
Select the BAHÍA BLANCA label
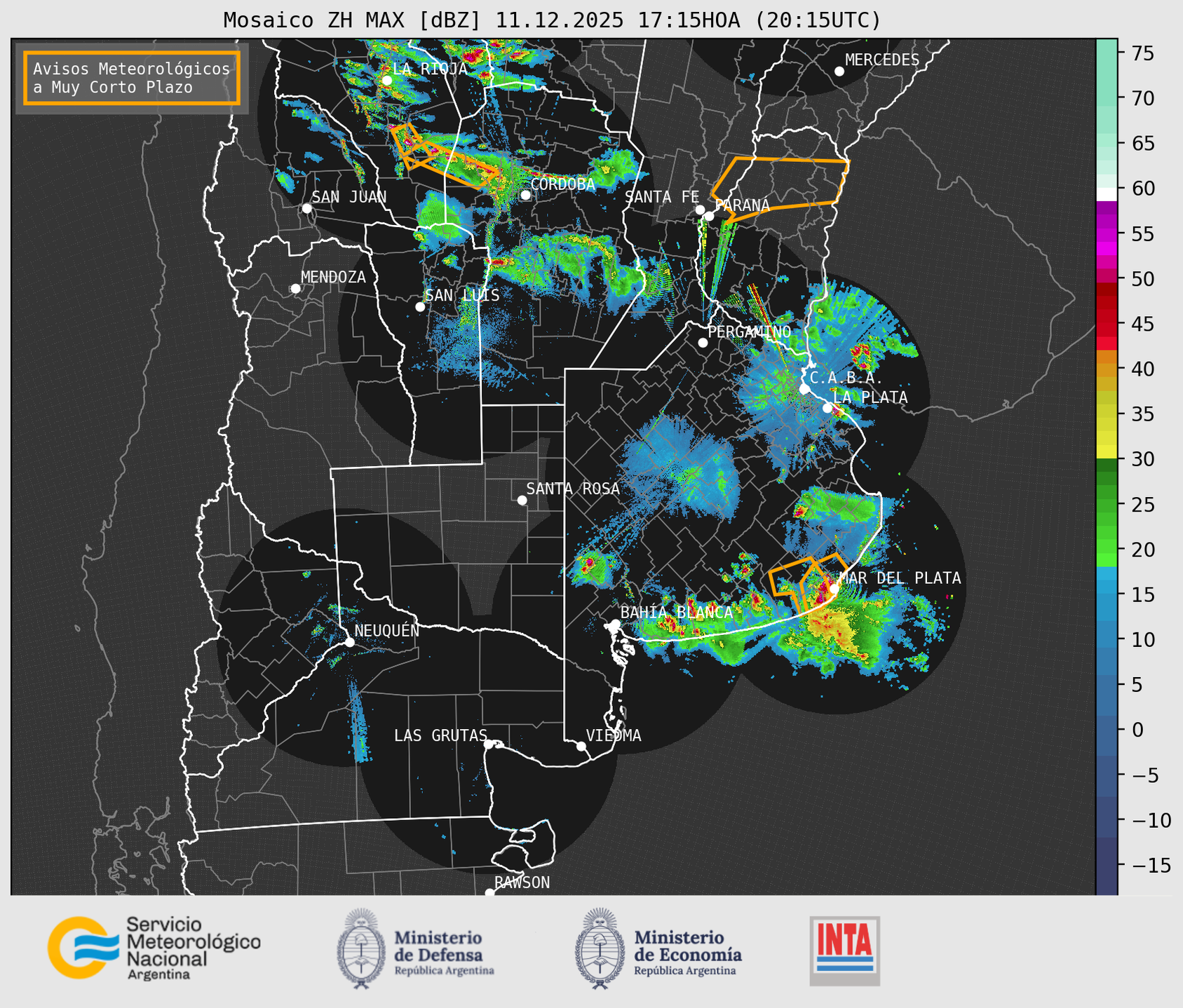pyautogui.click(x=677, y=613)
